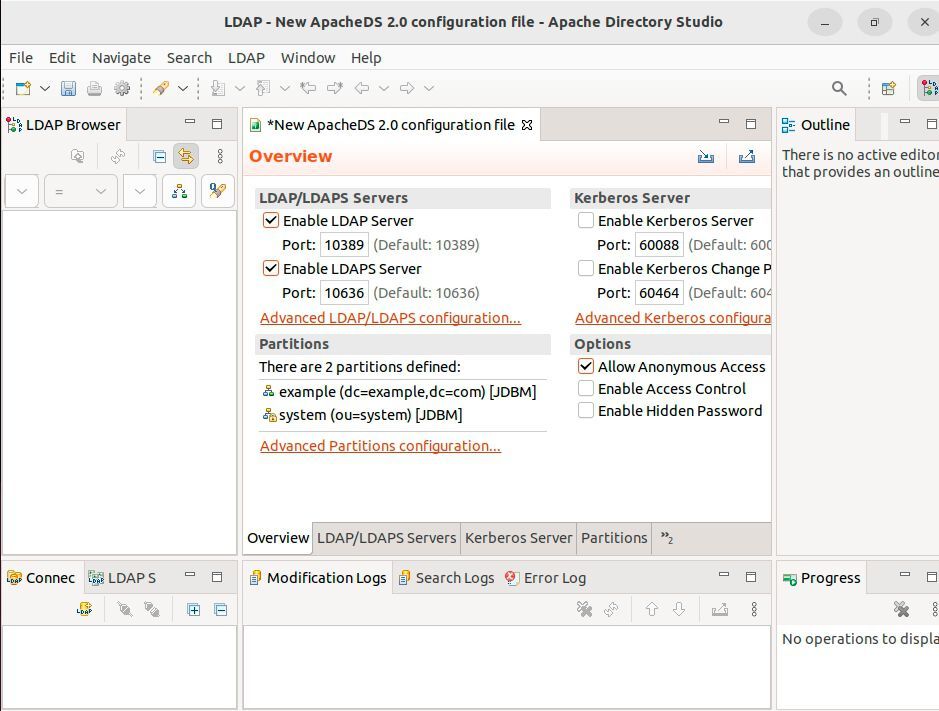Viewport: 939px width, 711px height.
Task: Create a new connection in the Connections panel
Action: click(x=84, y=609)
